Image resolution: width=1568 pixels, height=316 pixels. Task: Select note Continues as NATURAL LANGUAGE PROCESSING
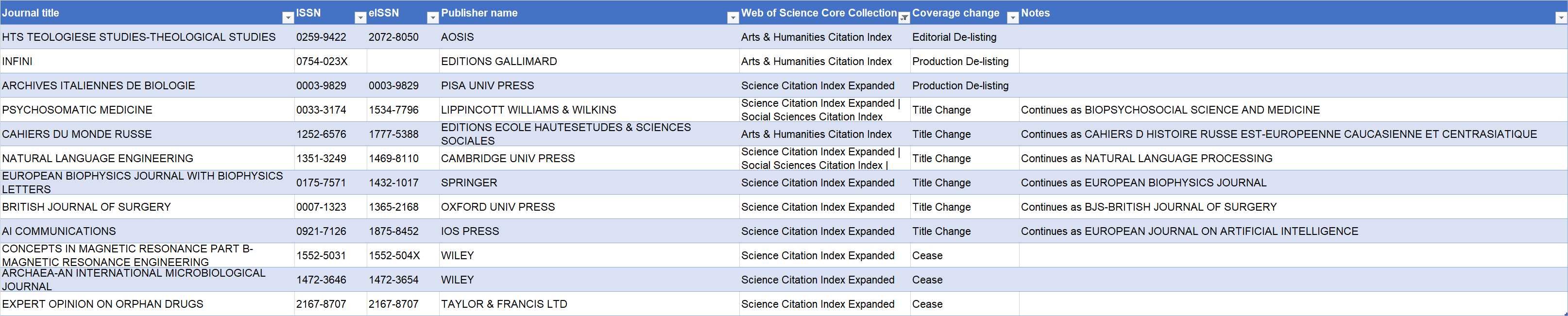pos(1293,159)
